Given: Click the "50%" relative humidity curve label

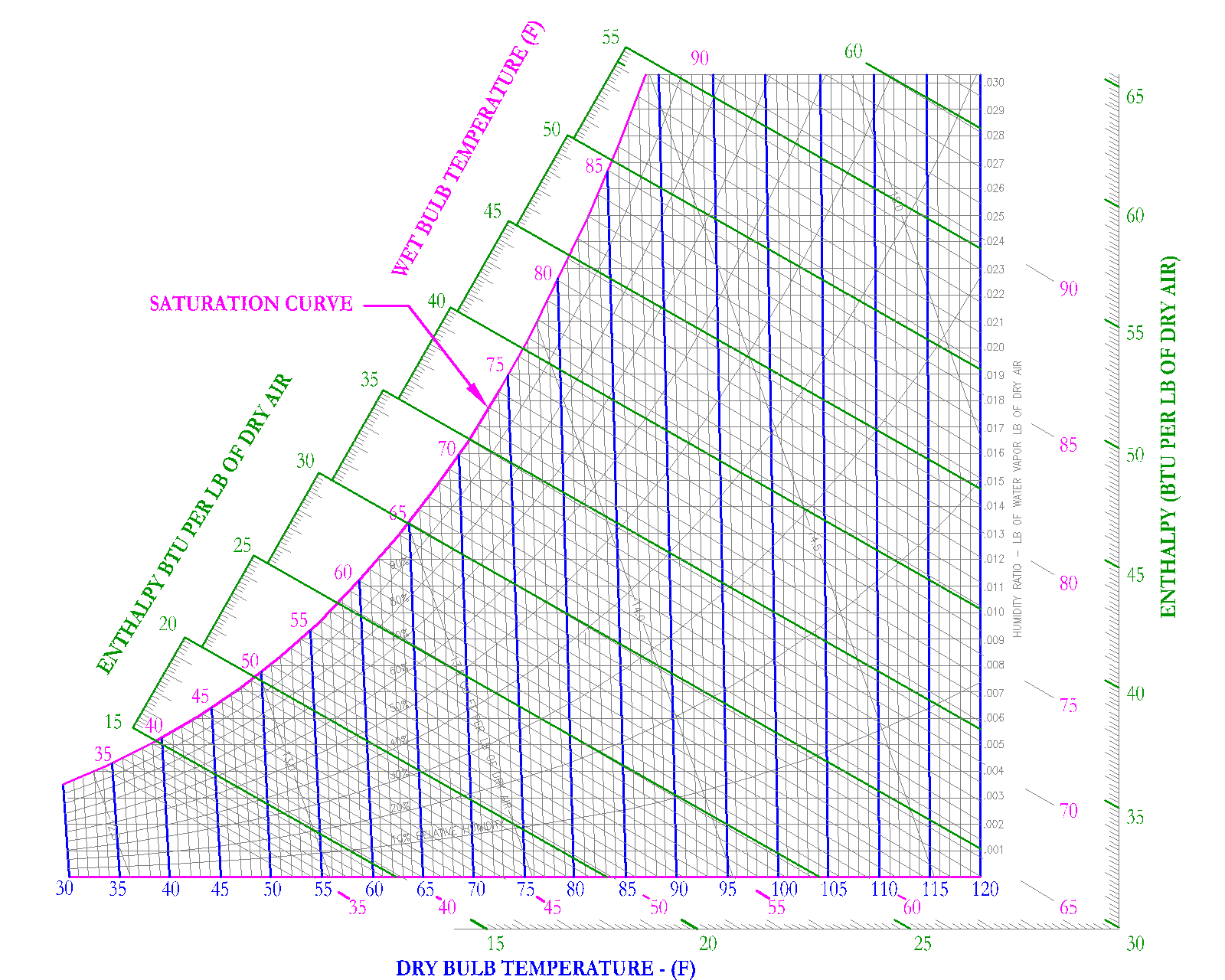Looking at the screenshot, I should [x=399, y=706].
